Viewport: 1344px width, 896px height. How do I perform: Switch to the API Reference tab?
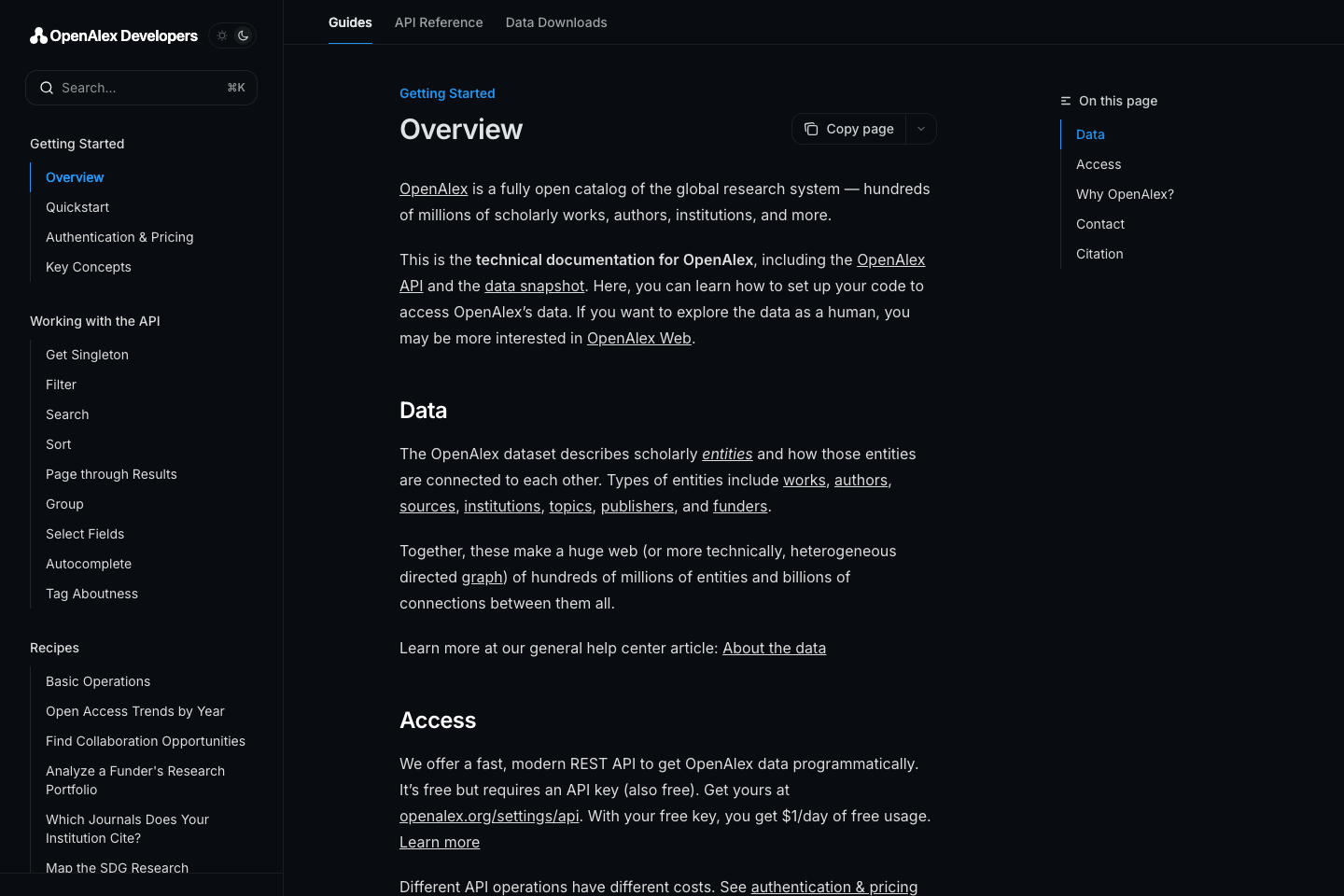coord(439,22)
